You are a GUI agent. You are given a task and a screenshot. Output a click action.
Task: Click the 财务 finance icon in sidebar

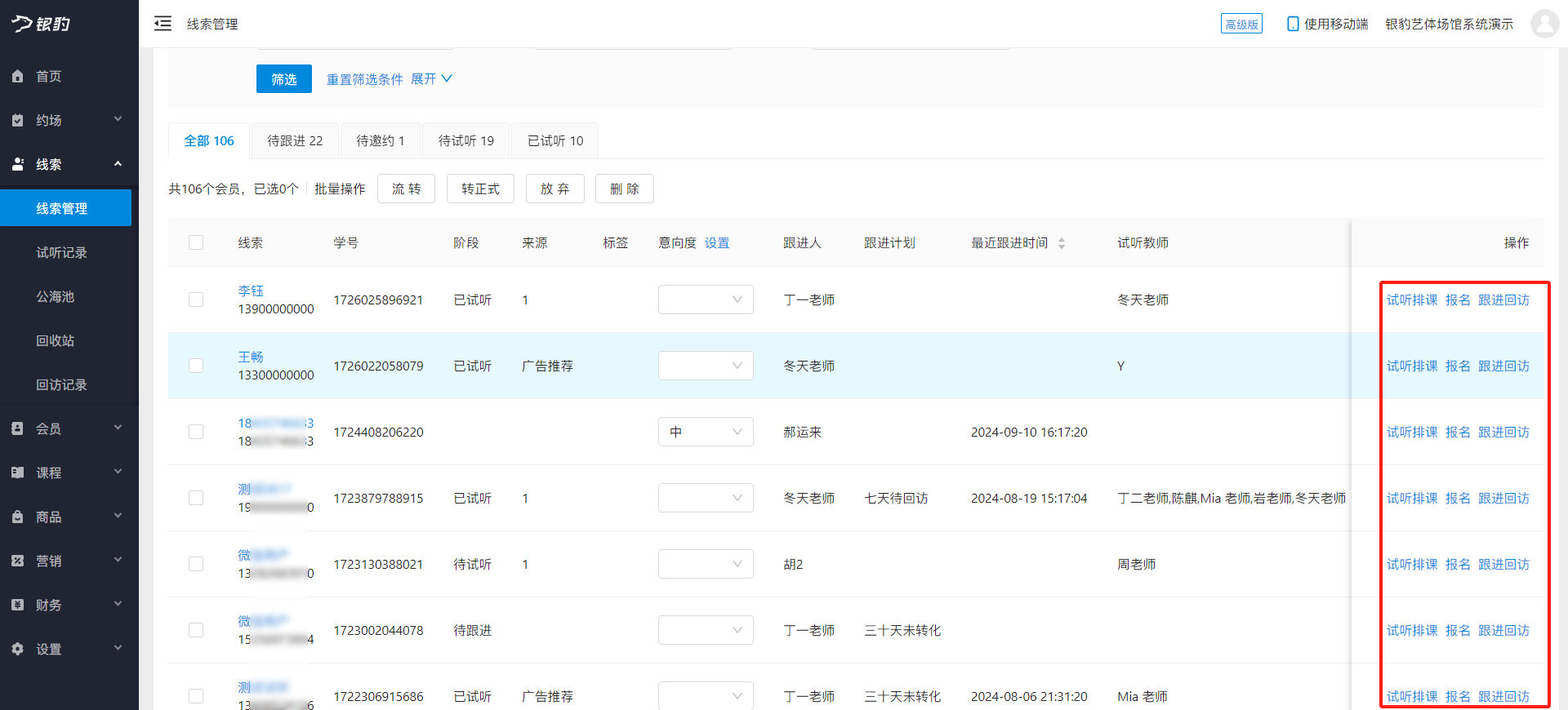coord(18,605)
